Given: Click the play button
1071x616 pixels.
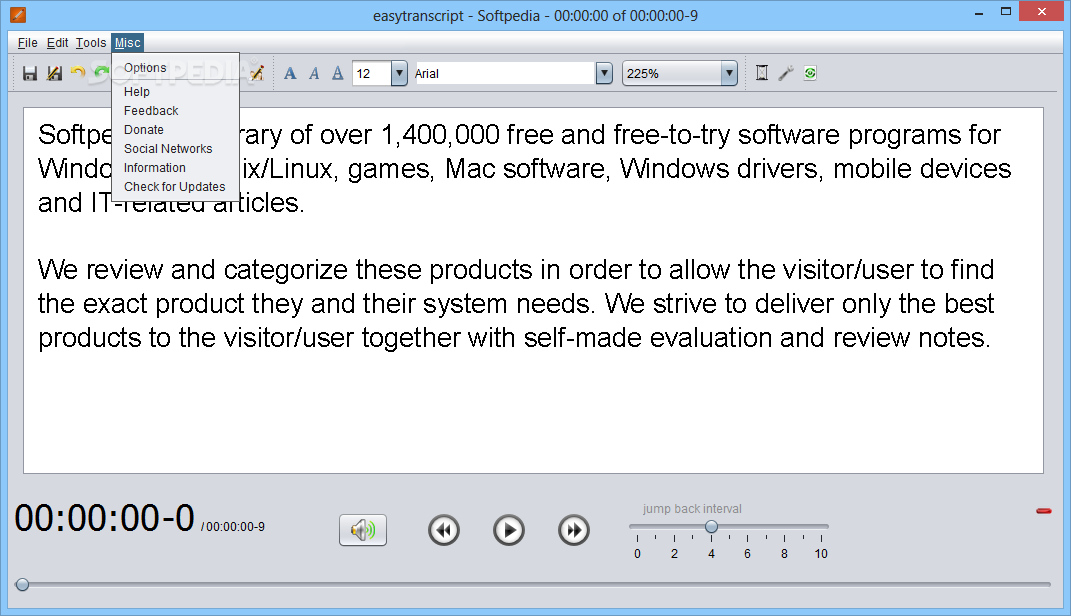Looking at the screenshot, I should click(509, 530).
